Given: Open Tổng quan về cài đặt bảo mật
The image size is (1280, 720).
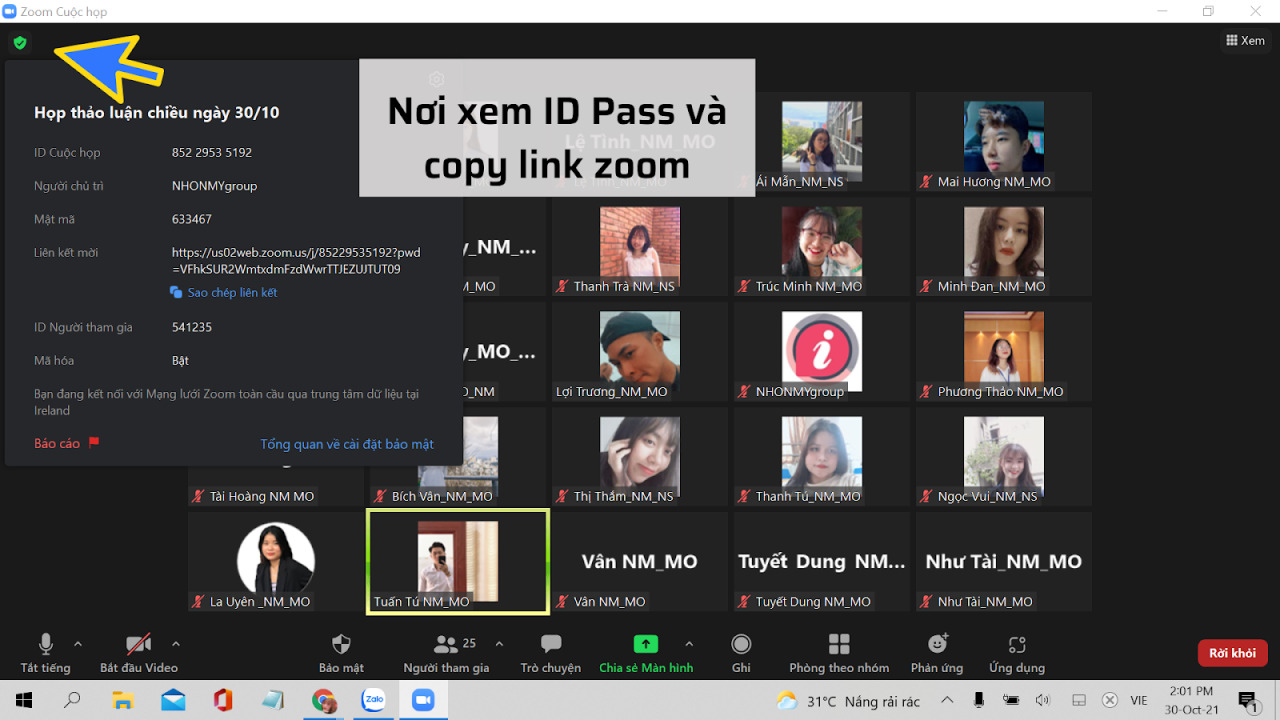Looking at the screenshot, I should [x=348, y=443].
